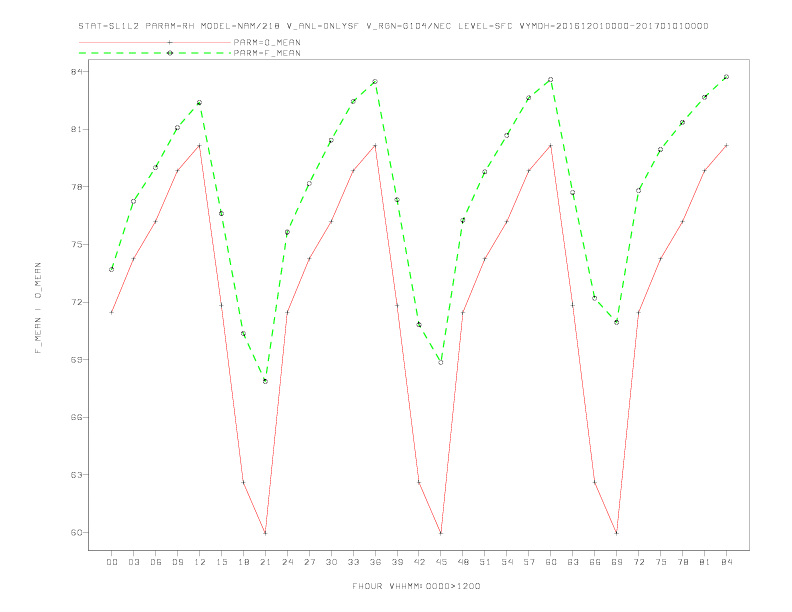Click the x-axis tick label 36

pos(375,562)
